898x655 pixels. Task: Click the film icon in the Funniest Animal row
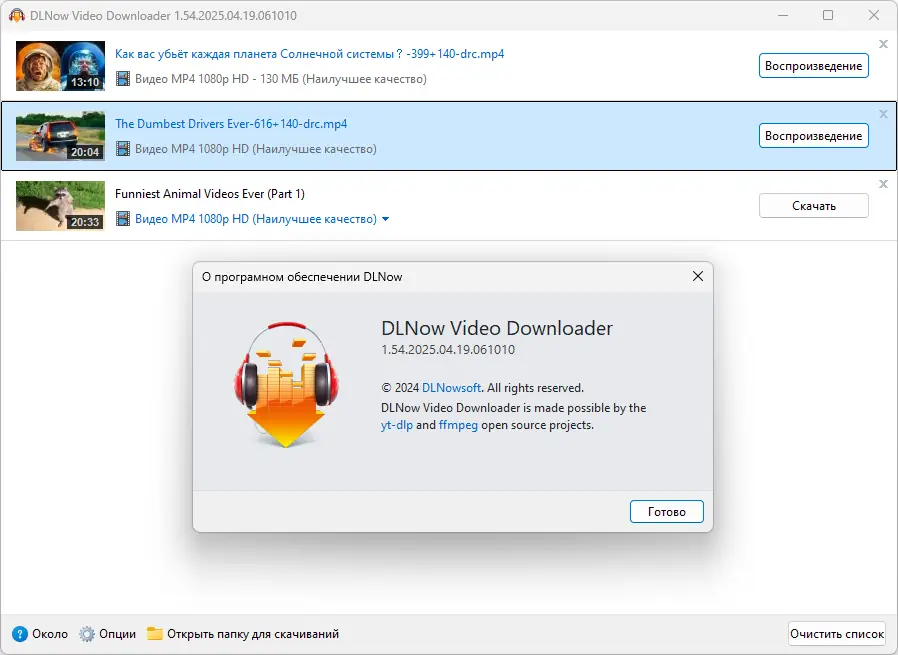(123, 219)
